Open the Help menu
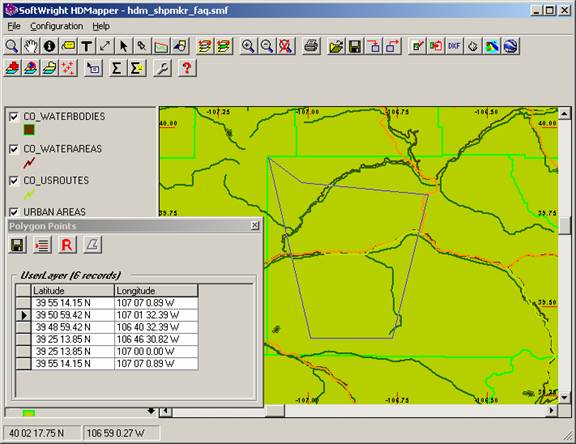The height and width of the screenshot is (444, 576). tap(101, 26)
